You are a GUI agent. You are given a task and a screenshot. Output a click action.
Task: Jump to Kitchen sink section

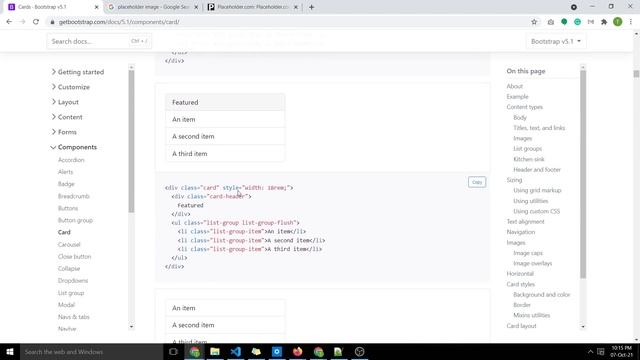click(529, 159)
